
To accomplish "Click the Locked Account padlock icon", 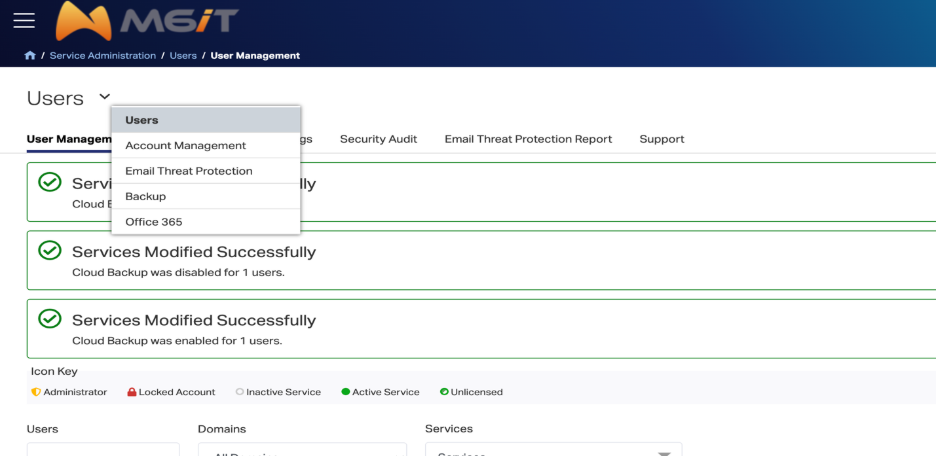I will [x=132, y=392].
